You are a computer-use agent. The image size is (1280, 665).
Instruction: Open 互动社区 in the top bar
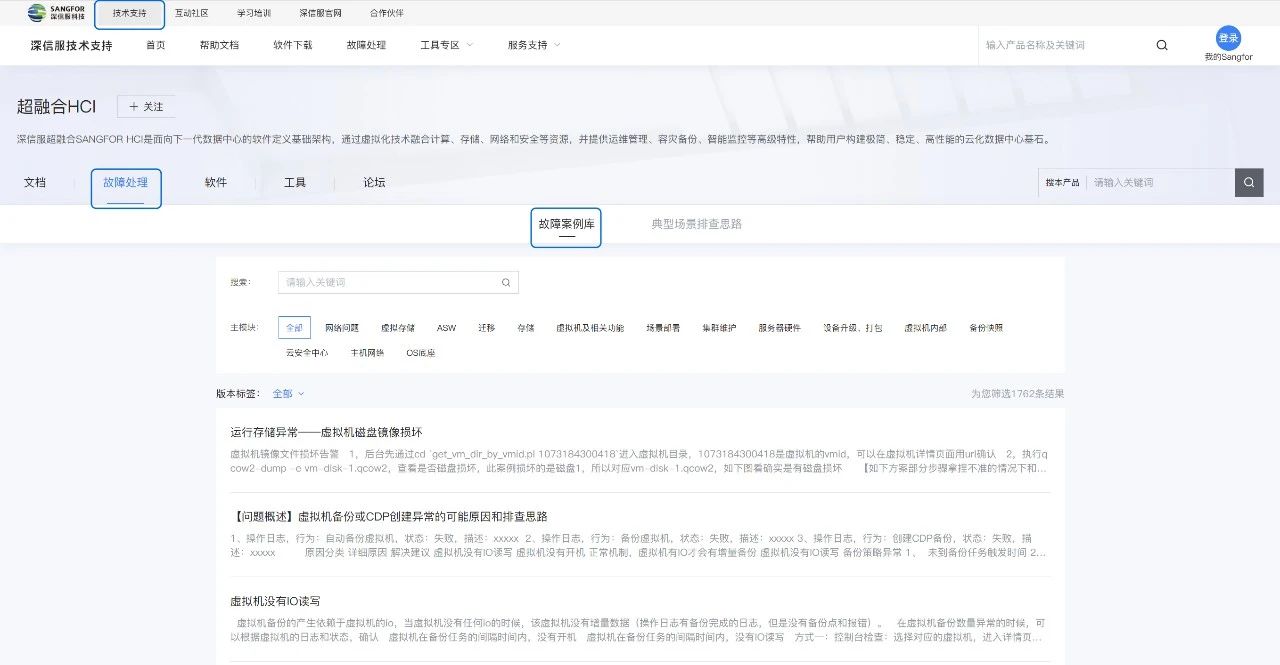click(x=192, y=13)
